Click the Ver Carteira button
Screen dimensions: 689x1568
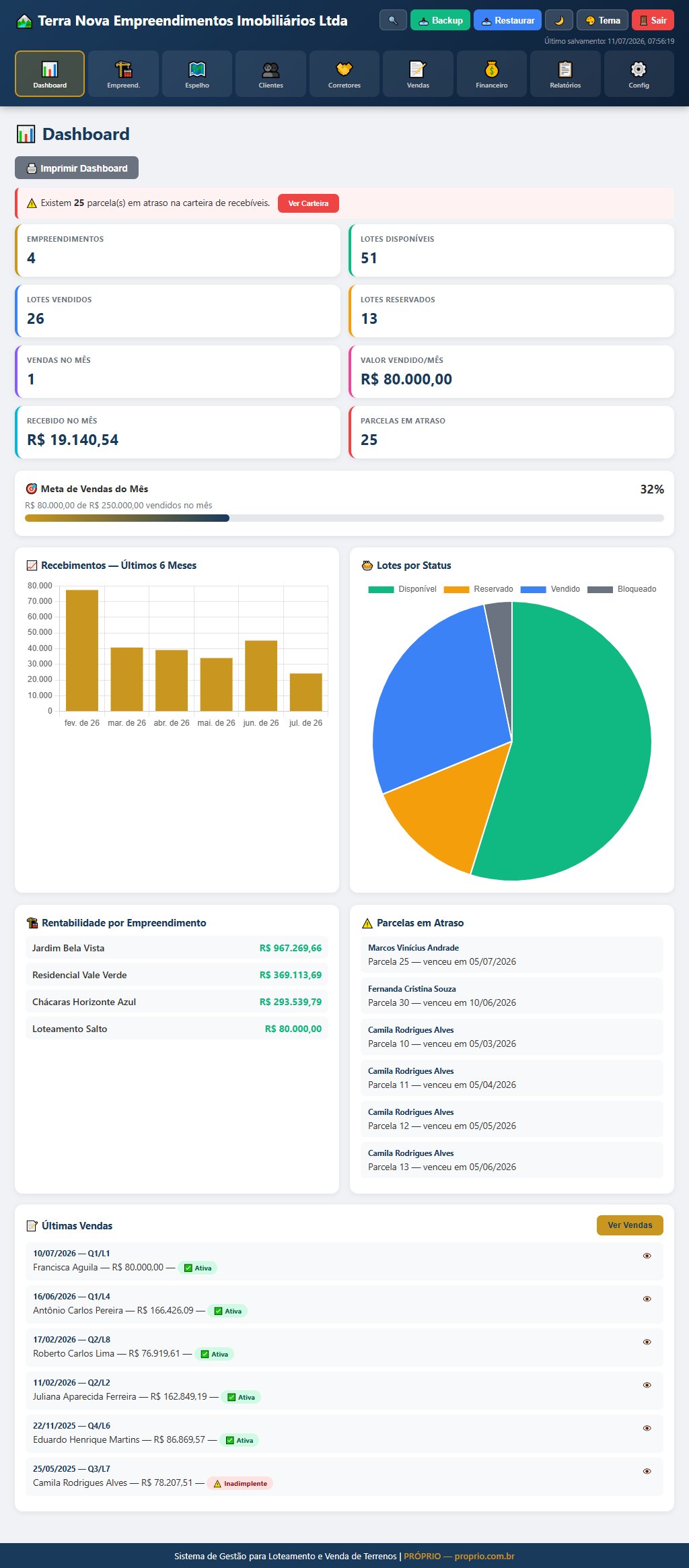pos(308,203)
